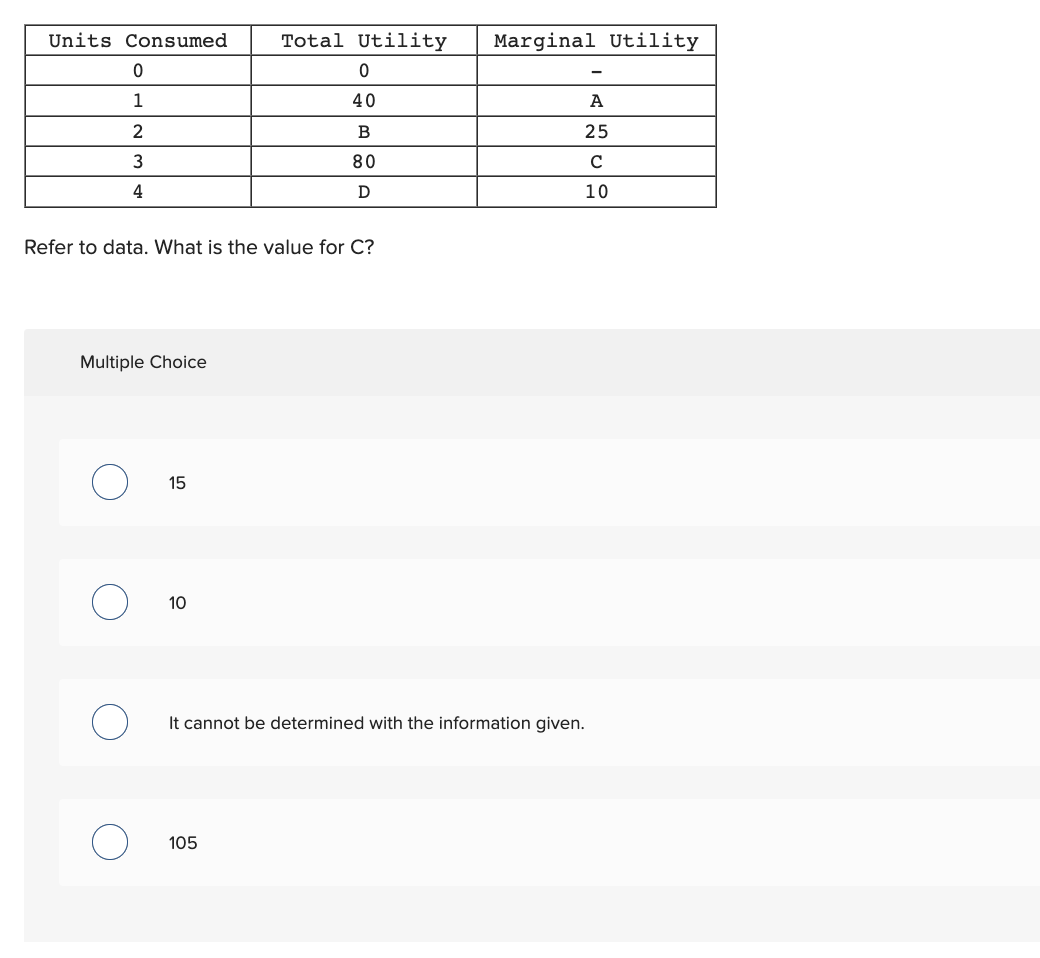The image size is (1040, 958).
Task: Choose 'It cannot be determined with the information given'
Action: (x=109, y=722)
